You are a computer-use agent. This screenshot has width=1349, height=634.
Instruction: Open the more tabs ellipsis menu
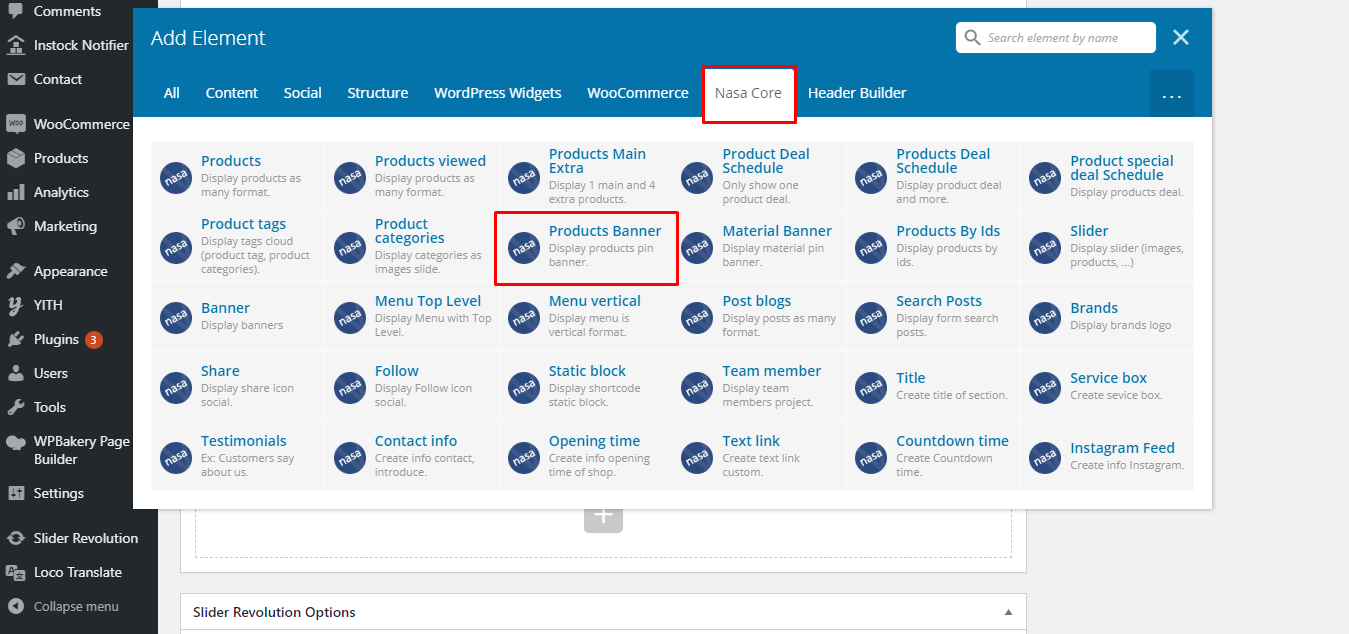(1172, 93)
